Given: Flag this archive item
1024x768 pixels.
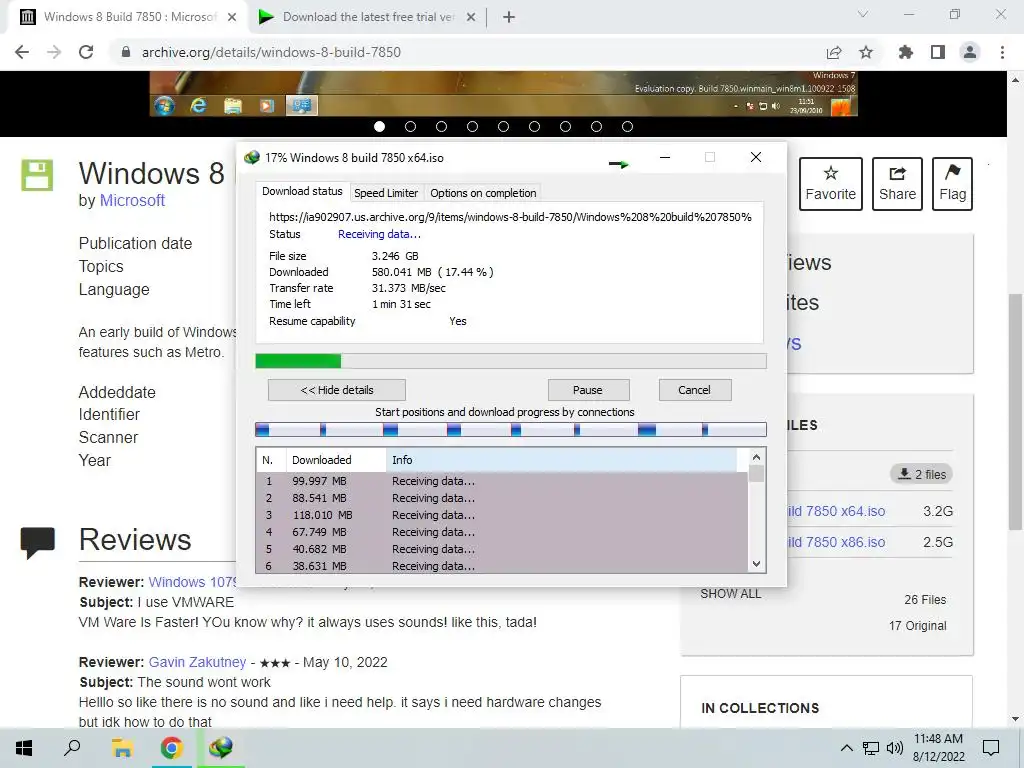Looking at the screenshot, I should click(953, 184).
